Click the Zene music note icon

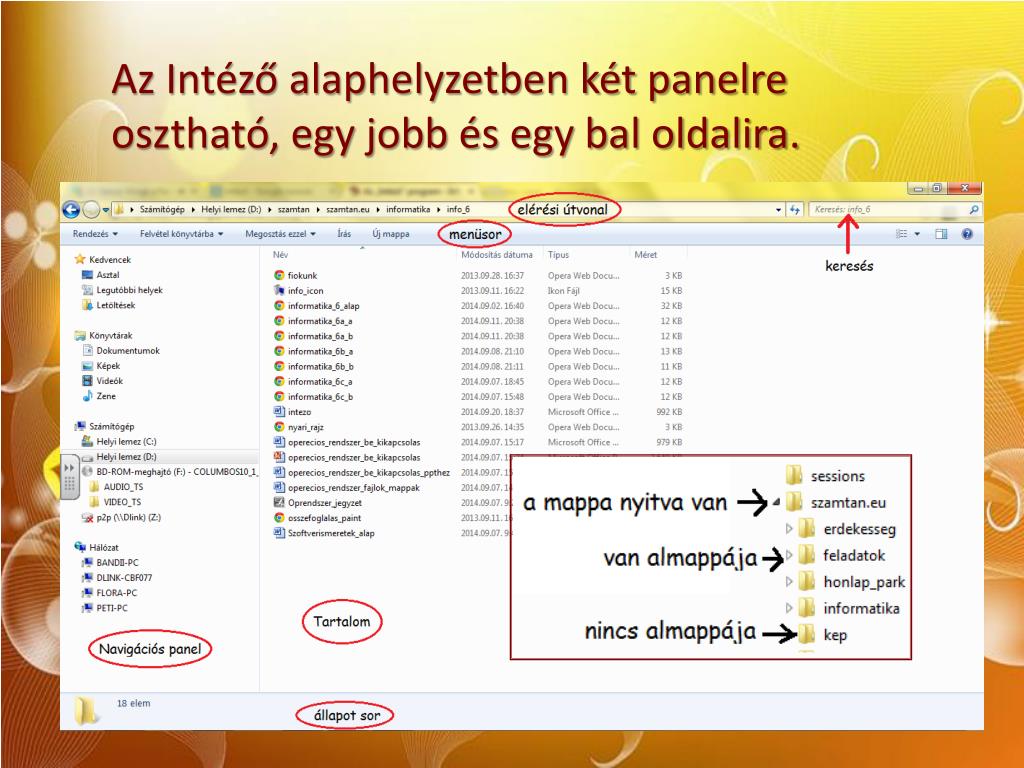click(88, 396)
